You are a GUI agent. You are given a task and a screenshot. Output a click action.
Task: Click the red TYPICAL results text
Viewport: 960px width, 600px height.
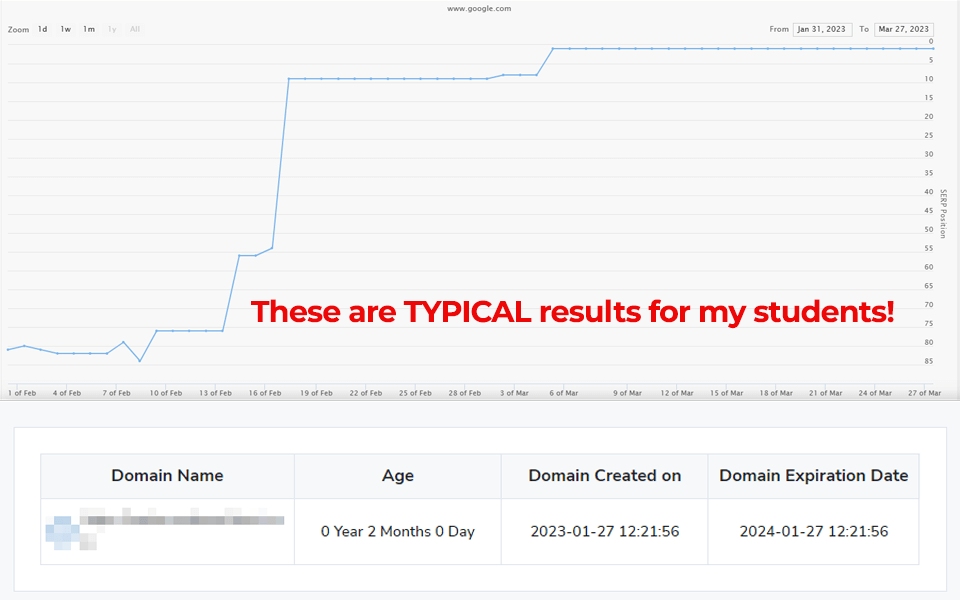[x=572, y=311]
